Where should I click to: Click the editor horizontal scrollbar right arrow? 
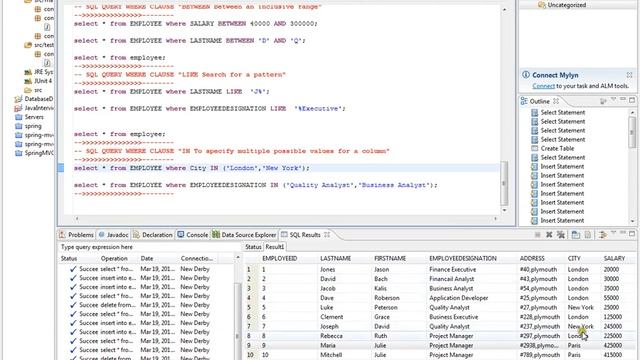[x=496, y=219]
